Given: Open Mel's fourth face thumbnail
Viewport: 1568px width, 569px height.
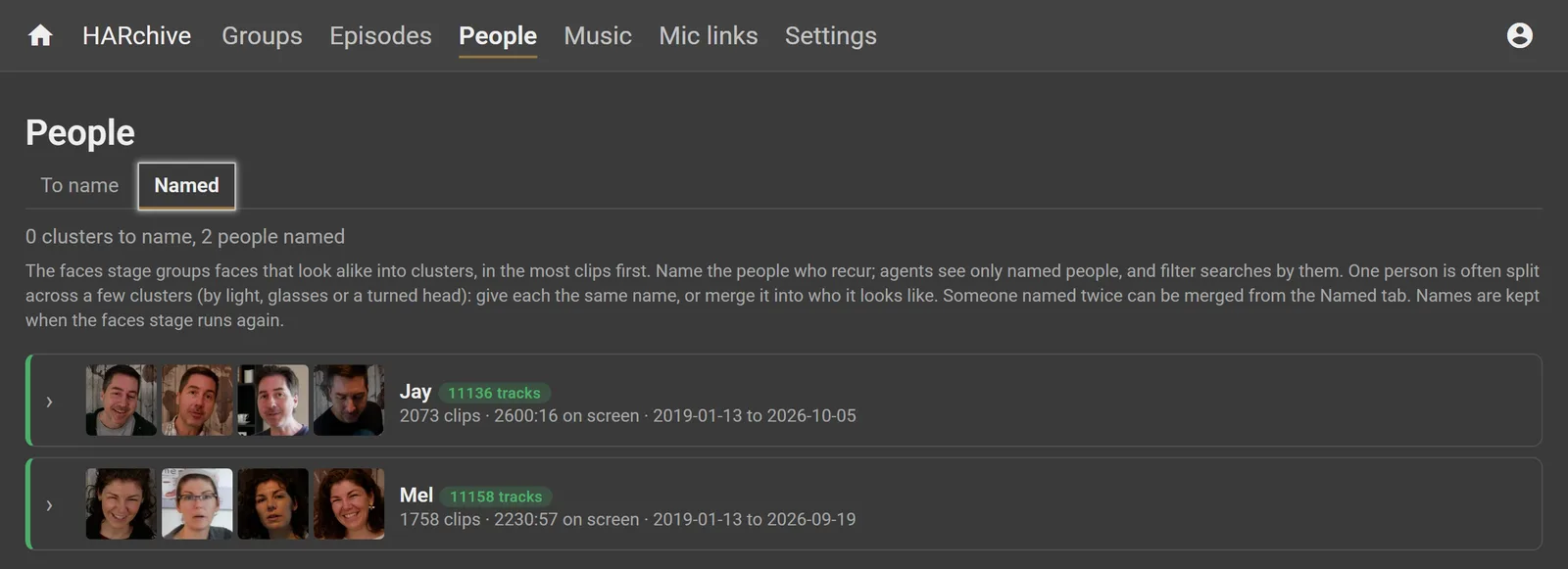Looking at the screenshot, I should click(x=349, y=503).
